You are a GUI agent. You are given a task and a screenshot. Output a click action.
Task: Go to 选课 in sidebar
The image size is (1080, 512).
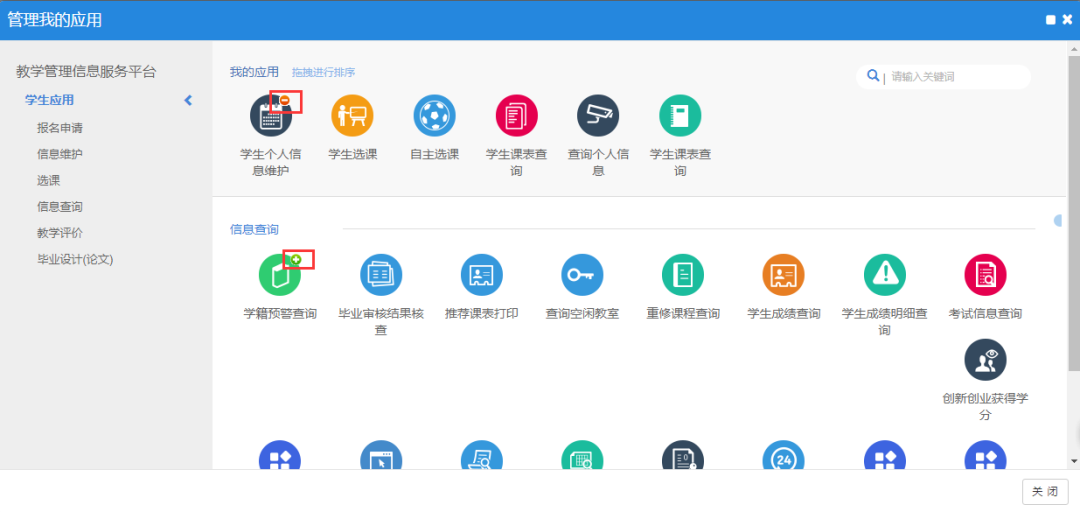click(x=48, y=181)
